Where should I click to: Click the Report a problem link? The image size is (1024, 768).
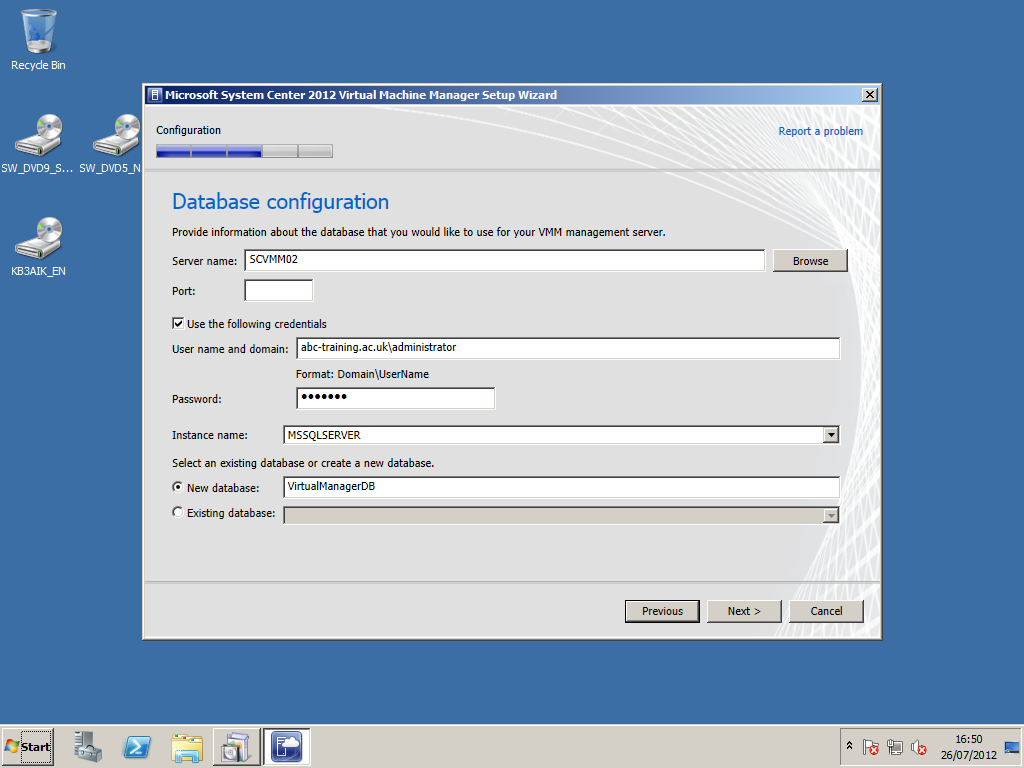[x=820, y=131]
